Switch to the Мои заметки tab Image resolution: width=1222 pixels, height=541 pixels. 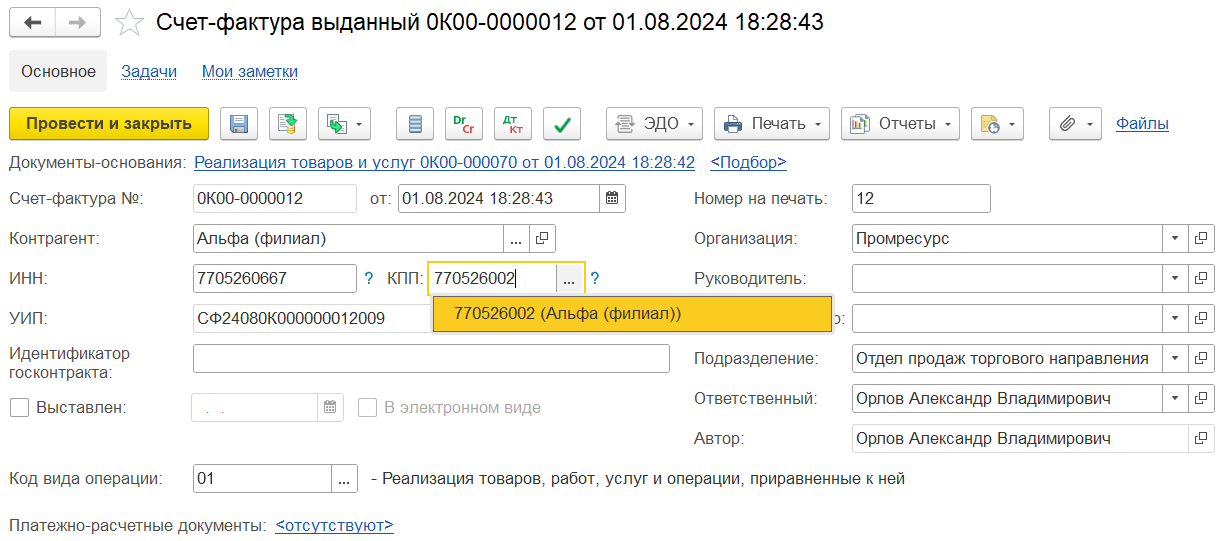(x=250, y=72)
